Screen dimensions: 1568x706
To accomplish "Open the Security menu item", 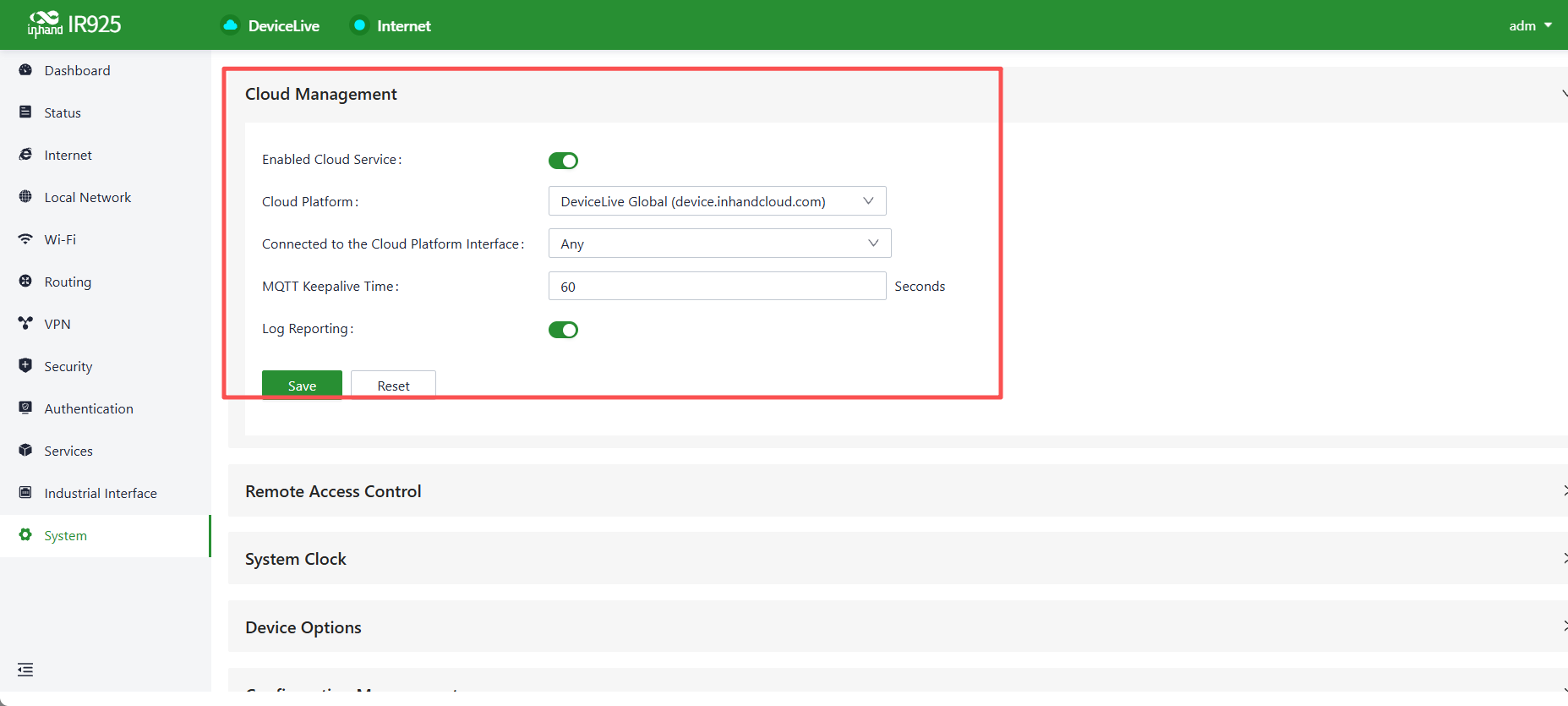I will click(105, 366).
